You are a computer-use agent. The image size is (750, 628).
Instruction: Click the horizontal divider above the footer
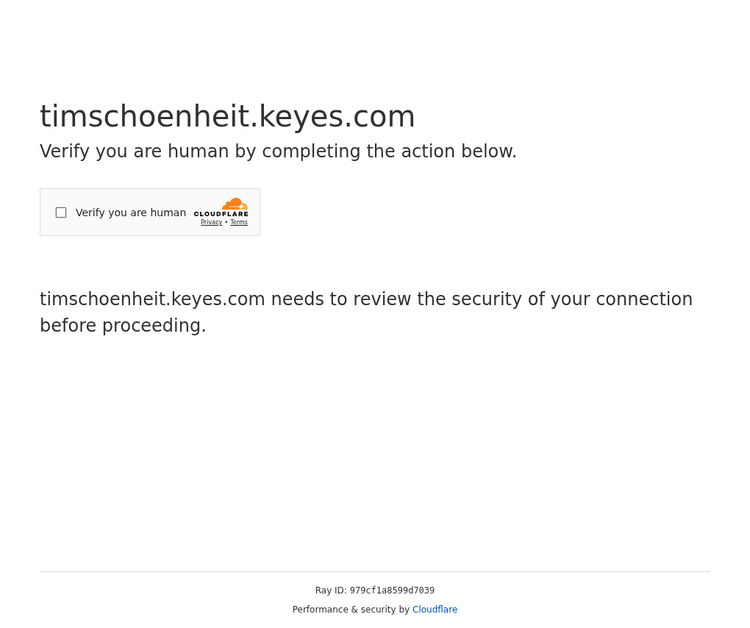pyautogui.click(x=375, y=572)
